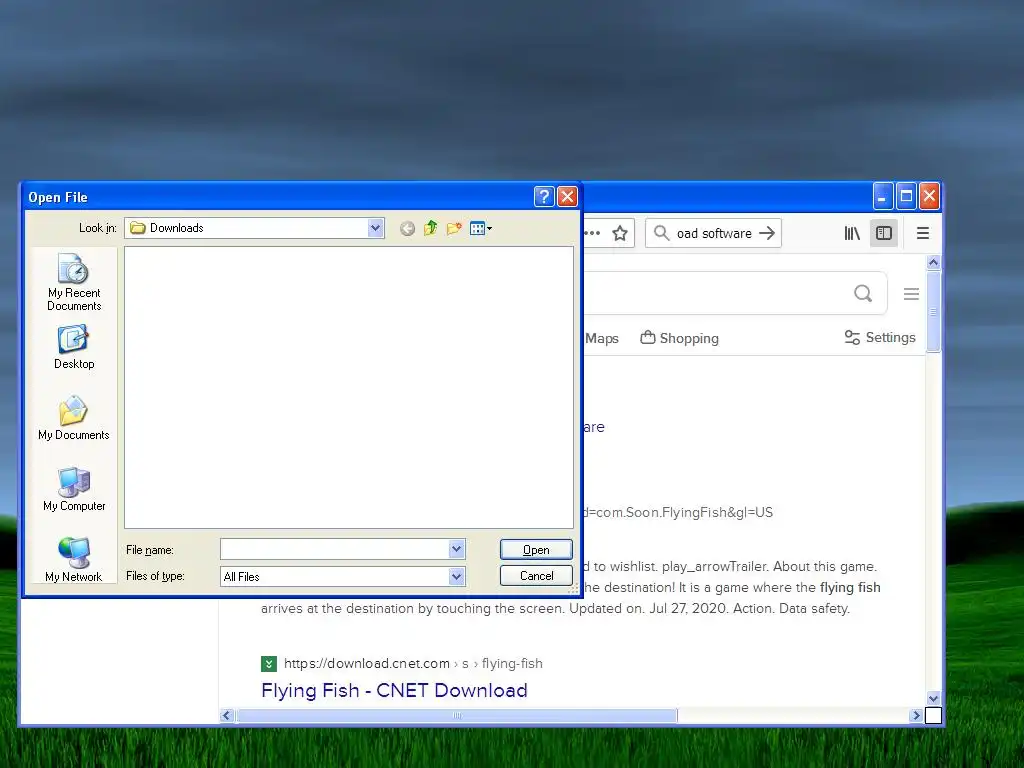Viewport: 1024px width, 768px height.
Task: Submit search with the arrow button
Action: [x=767, y=233]
